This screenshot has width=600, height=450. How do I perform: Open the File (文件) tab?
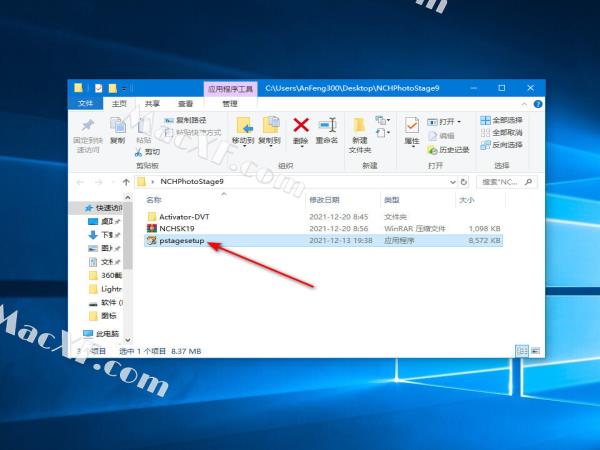tap(85, 103)
